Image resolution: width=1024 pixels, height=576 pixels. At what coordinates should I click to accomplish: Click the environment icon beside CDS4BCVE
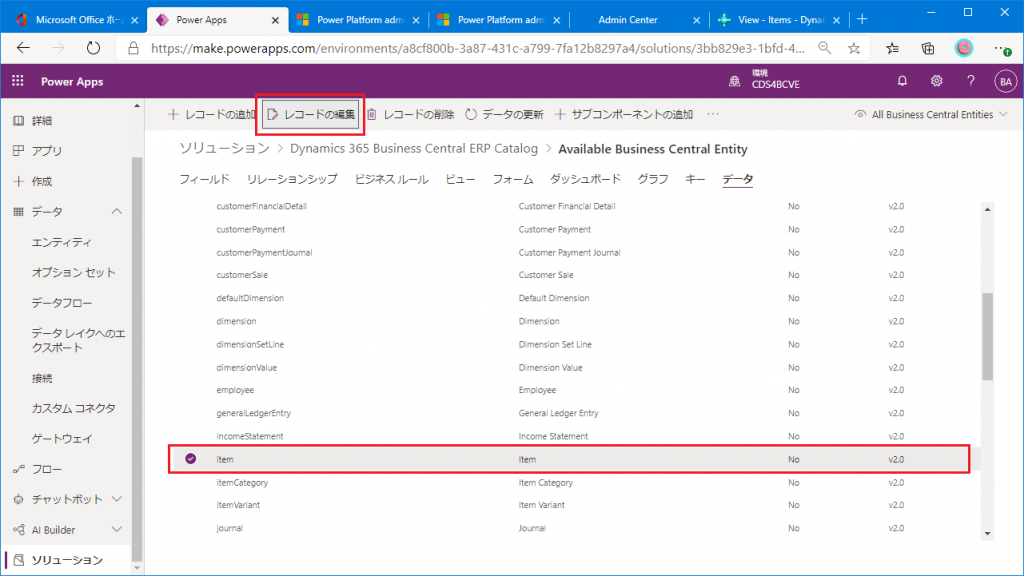[735, 81]
